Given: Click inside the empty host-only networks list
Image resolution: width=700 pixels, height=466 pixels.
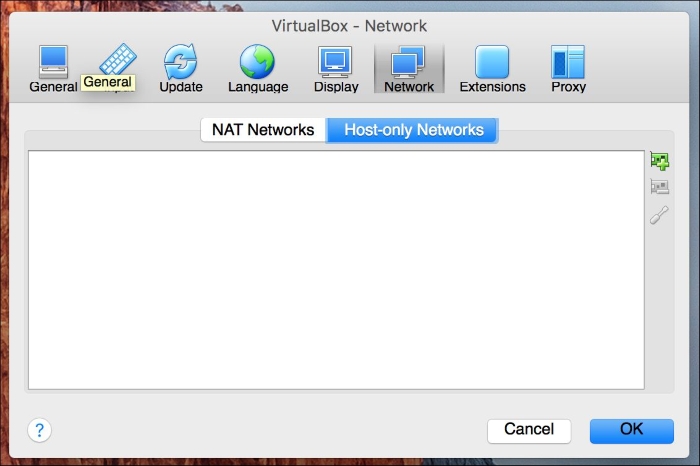Looking at the screenshot, I should 336,270.
